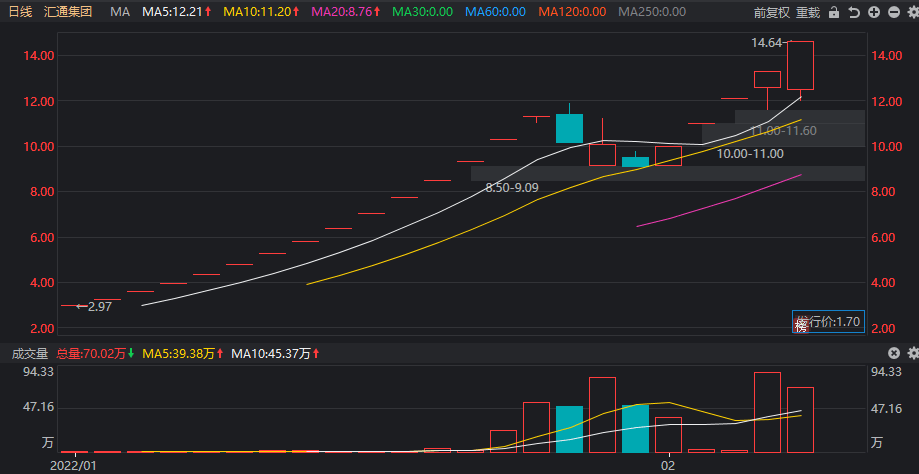Click the 重载 reload button

click(x=809, y=12)
